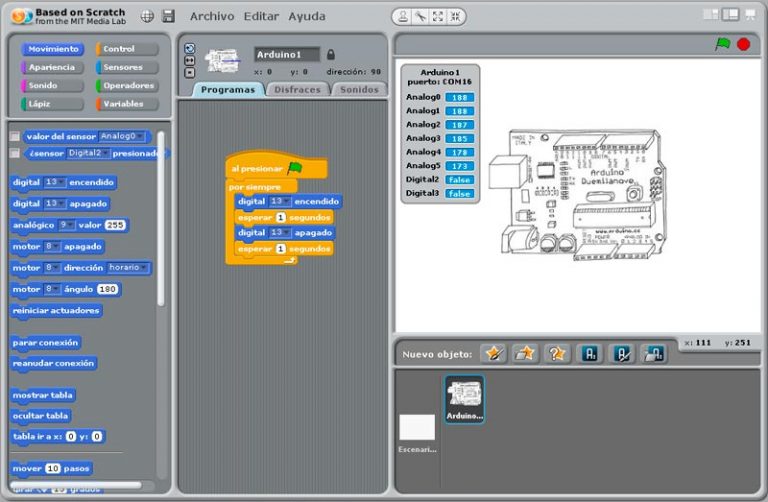Viewport: 768px width, 502px height.
Task: Switch to the Disfraces tab
Action: tap(298, 89)
